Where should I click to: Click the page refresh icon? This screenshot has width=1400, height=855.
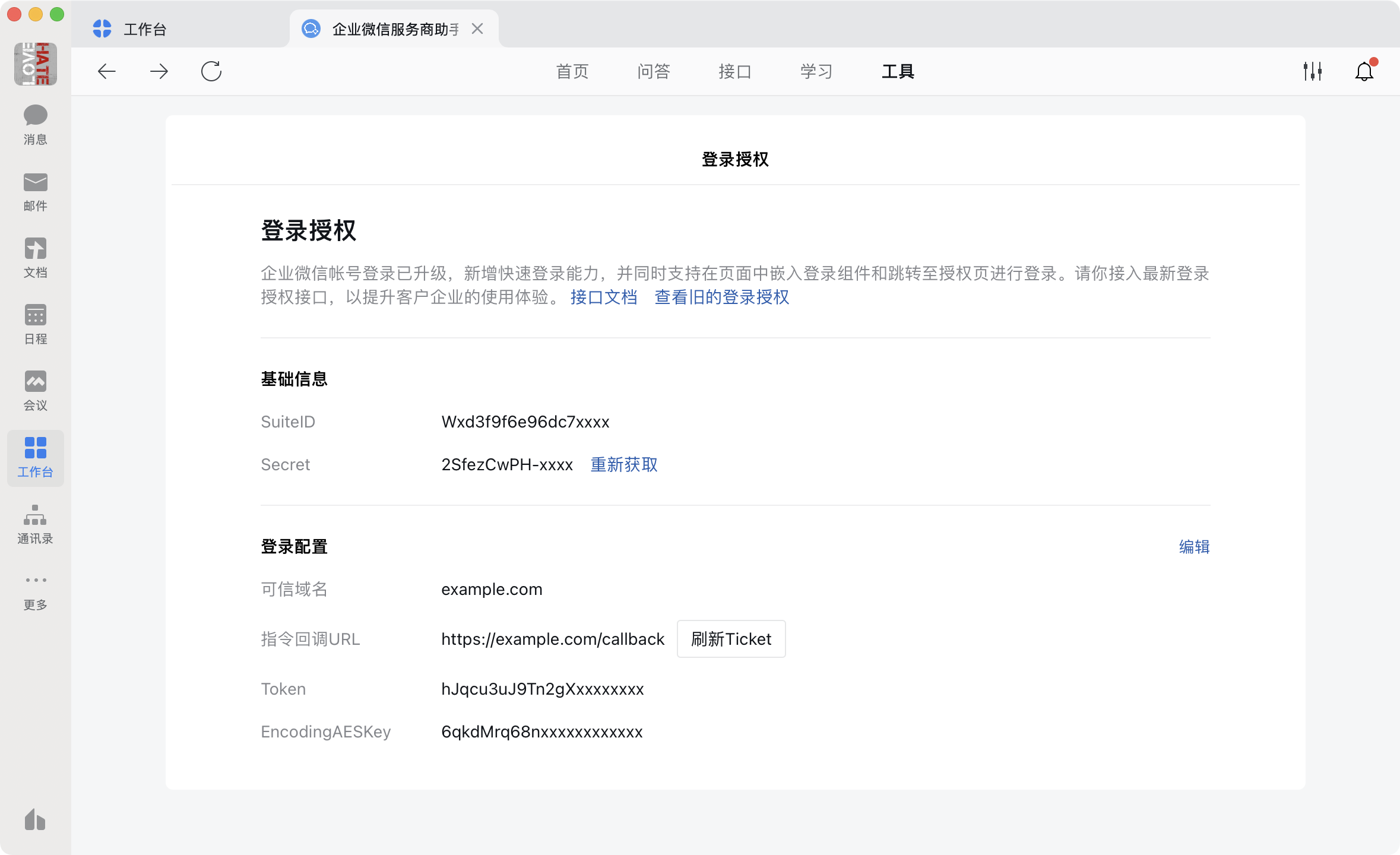211,71
